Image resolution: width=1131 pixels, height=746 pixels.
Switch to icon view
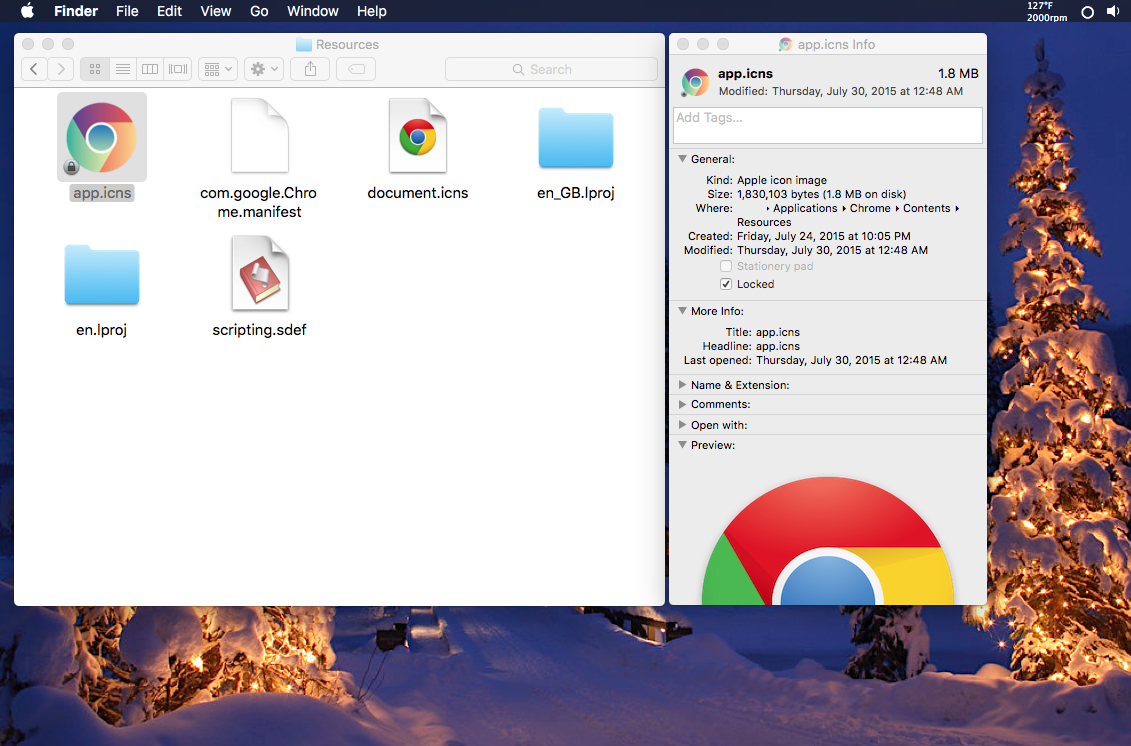(94, 69)
